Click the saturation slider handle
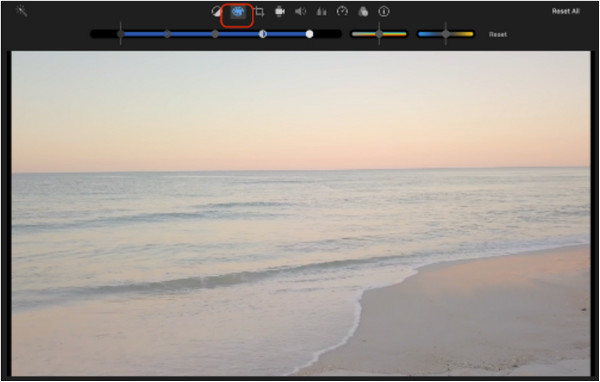 [379, 34]
